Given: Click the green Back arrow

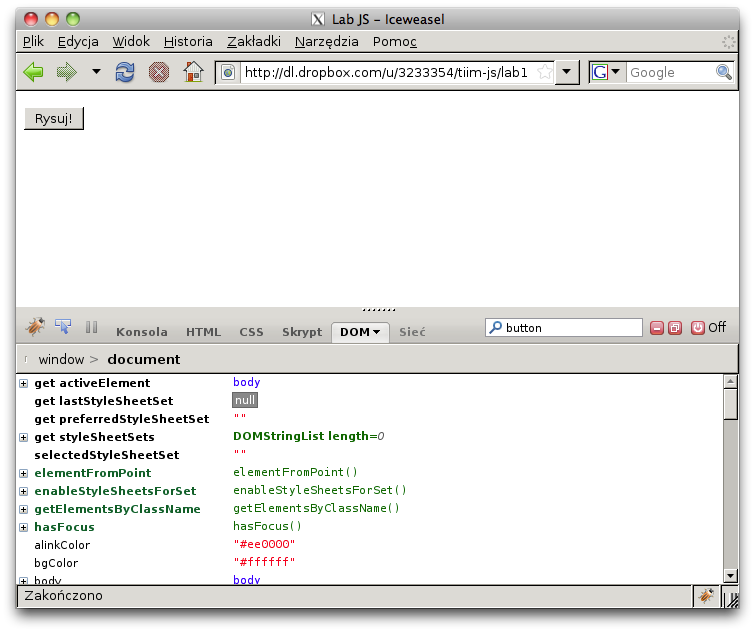Looking at the screenshot, I should (x=33, y=72).
